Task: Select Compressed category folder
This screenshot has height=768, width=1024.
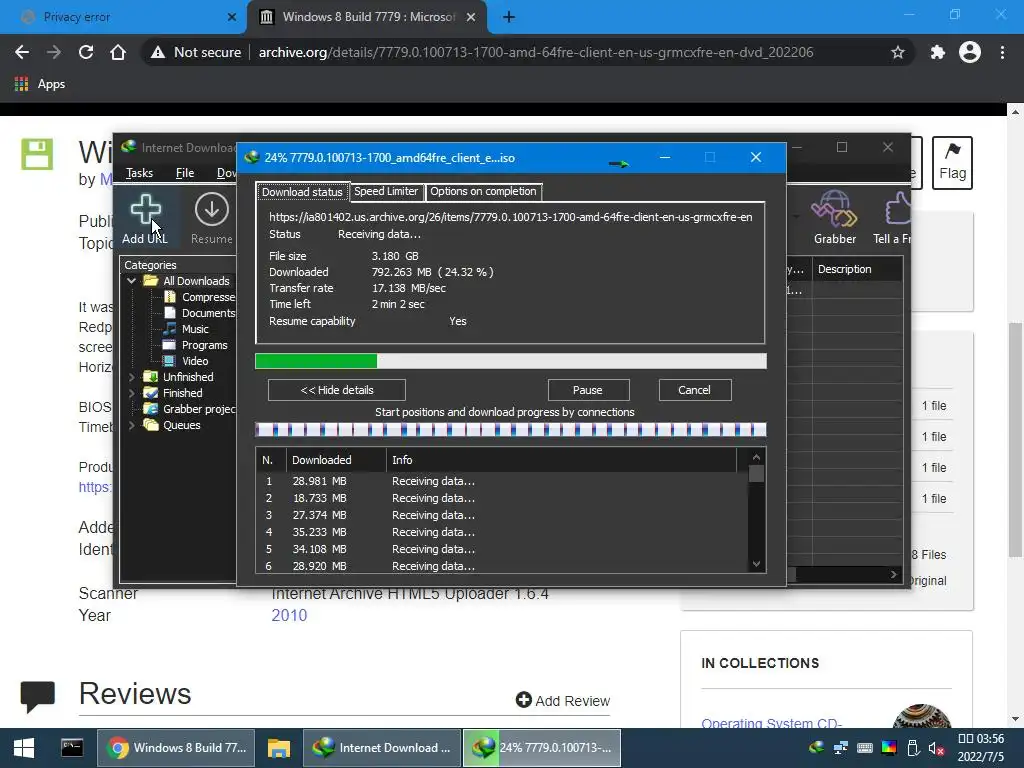Action: pyautogui.click(x=199, y=297)
